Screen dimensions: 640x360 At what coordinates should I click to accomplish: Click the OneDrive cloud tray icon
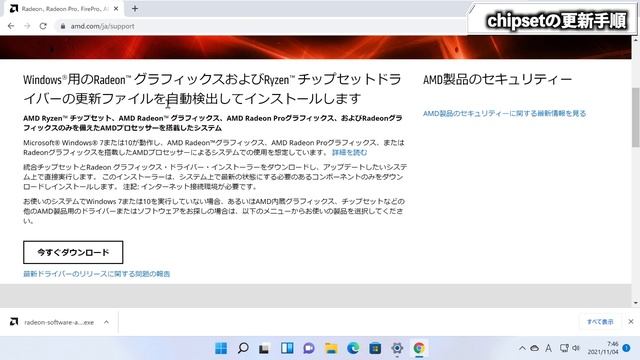534,348
